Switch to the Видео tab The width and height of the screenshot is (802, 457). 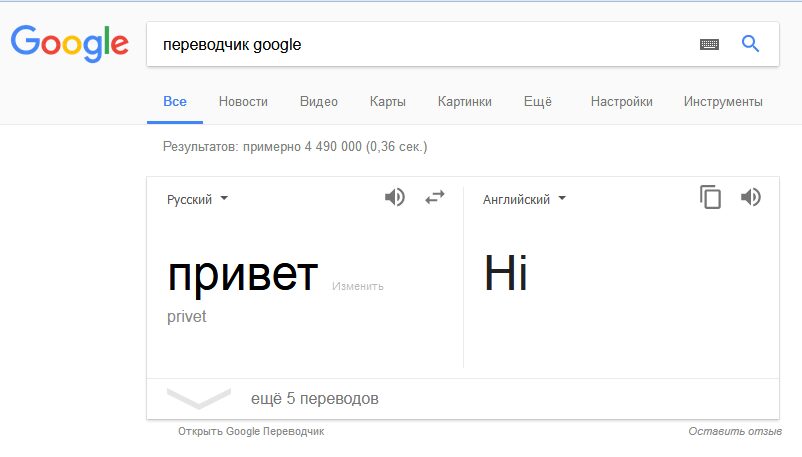(319, 101)
